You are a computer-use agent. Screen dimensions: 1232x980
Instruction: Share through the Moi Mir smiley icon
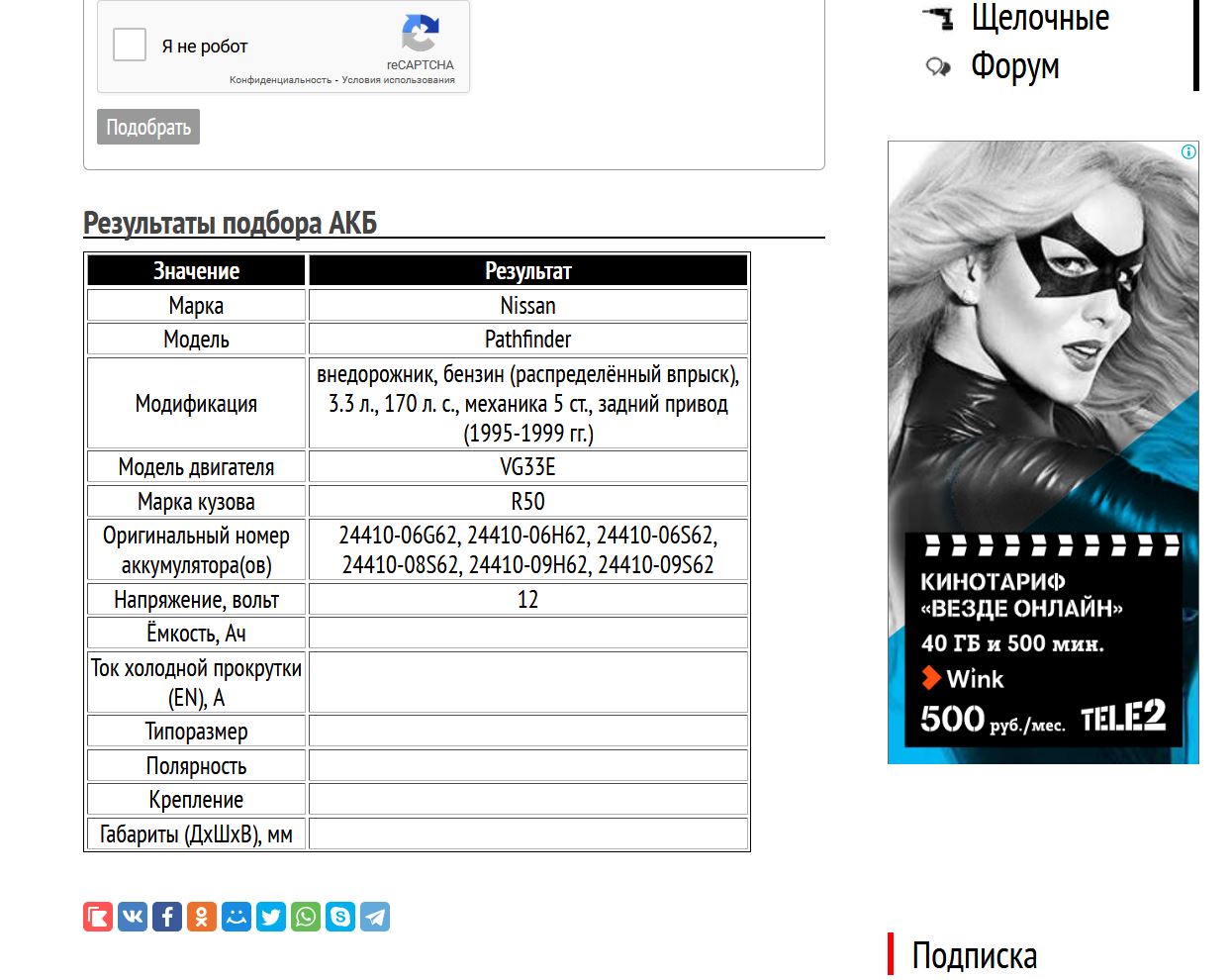[237, 917]
